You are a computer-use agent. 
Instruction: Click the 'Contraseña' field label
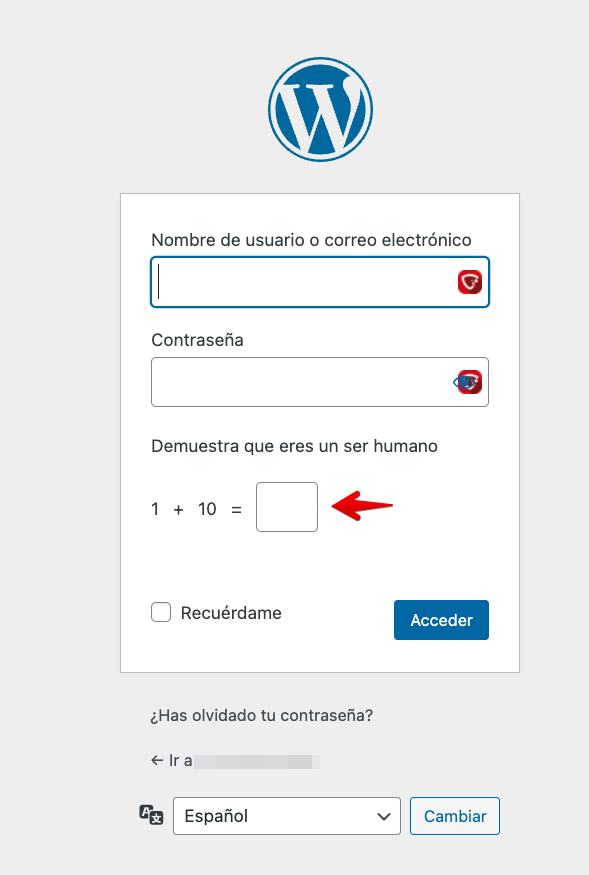click(x=197, y=340)
